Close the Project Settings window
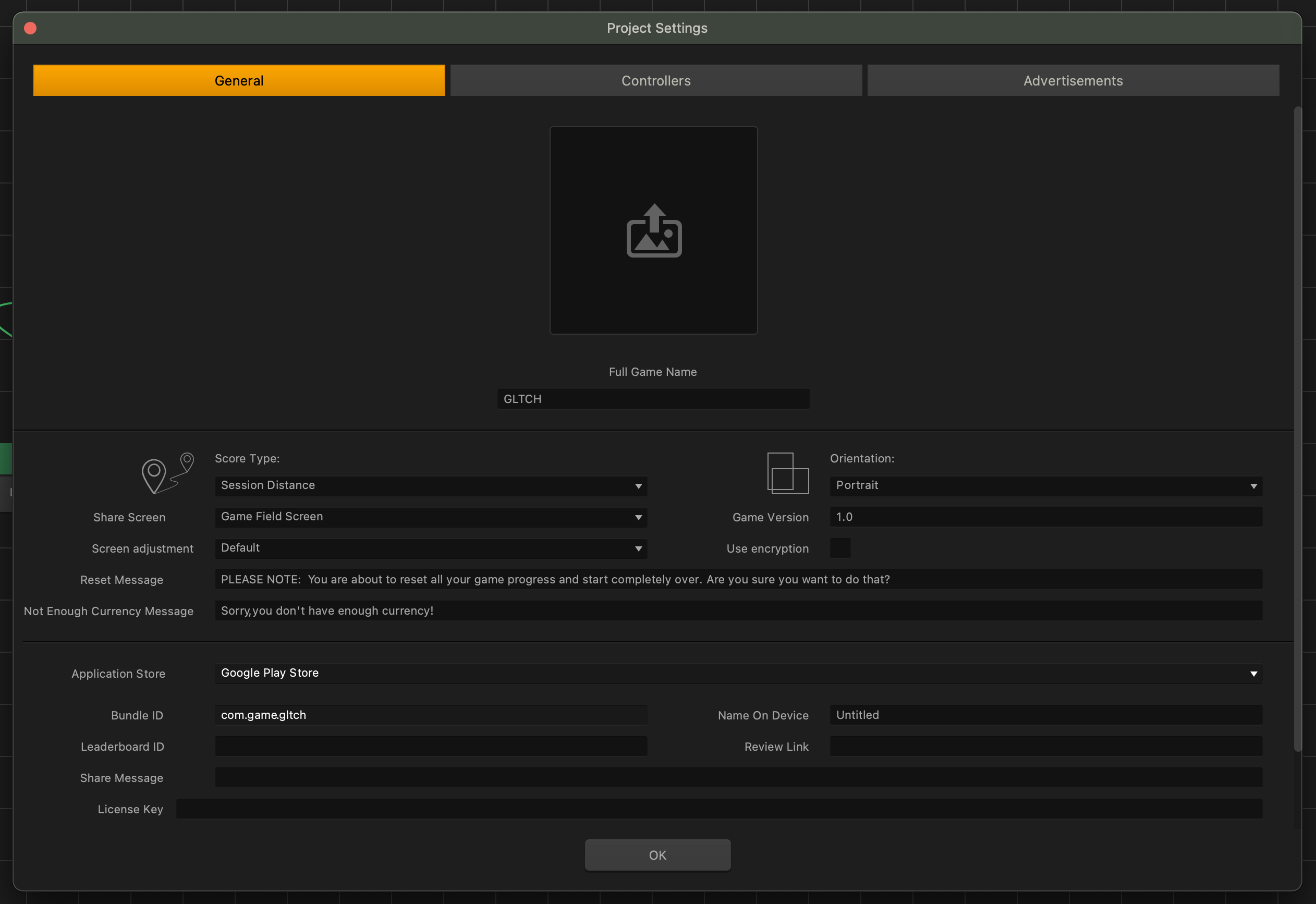Image resolution: width=1316 pixels, height=904 pixels. point(31,28)
